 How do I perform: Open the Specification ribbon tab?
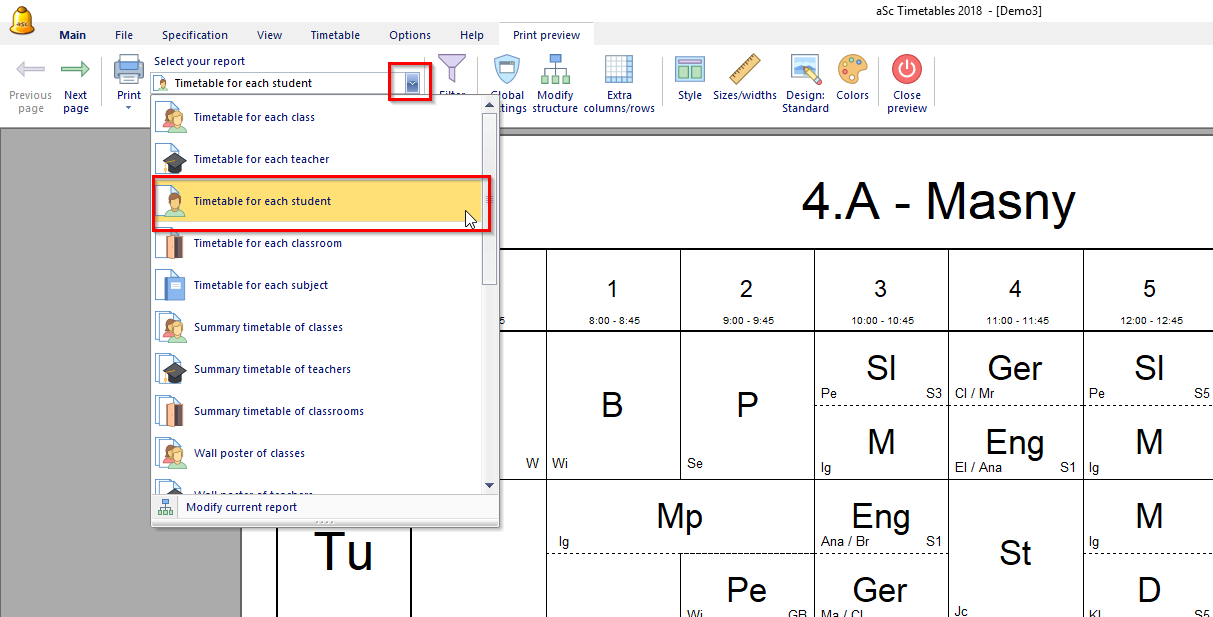[195, 35]
